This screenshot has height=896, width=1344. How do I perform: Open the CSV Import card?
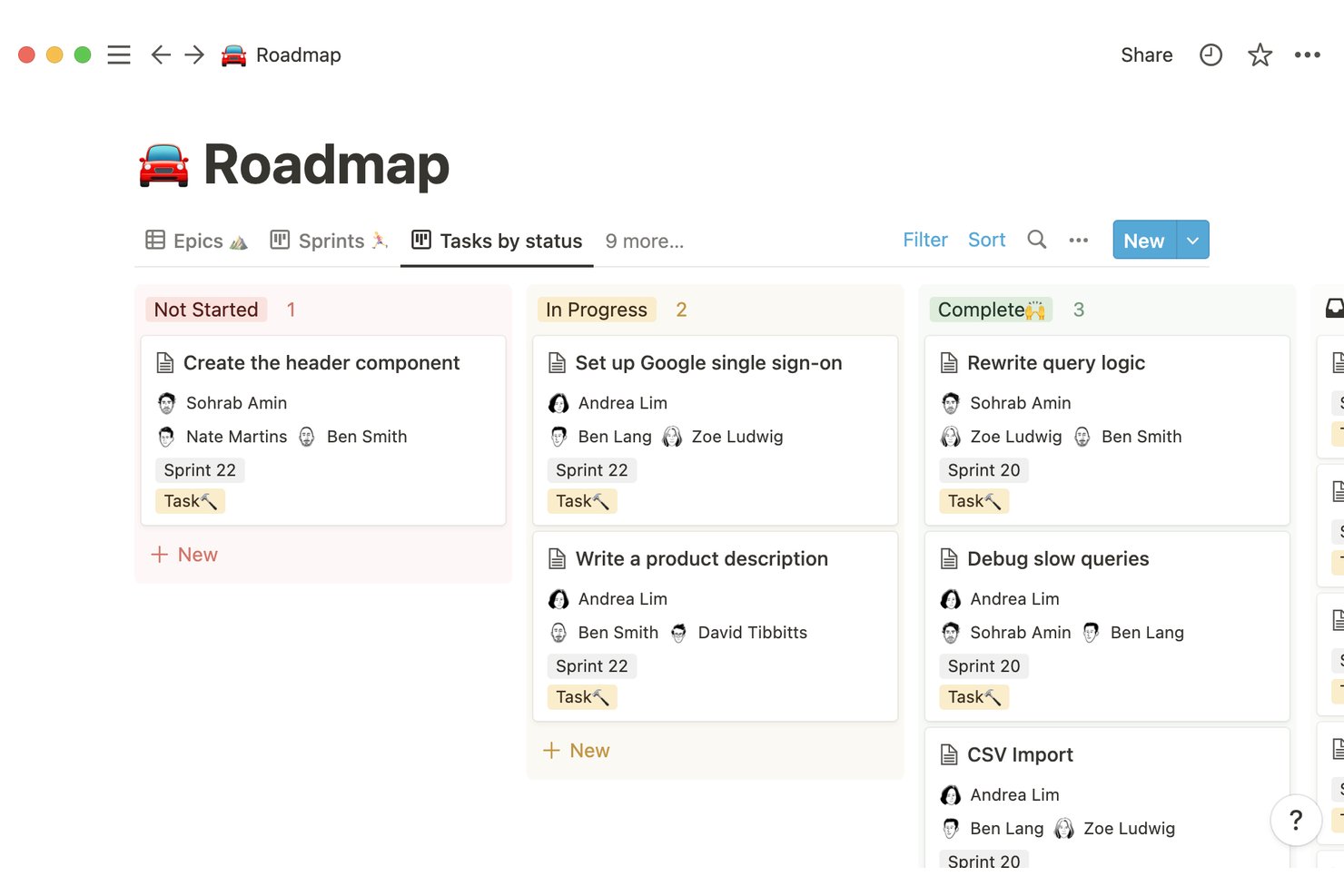pyautogui.click(x=1107, y=798)
